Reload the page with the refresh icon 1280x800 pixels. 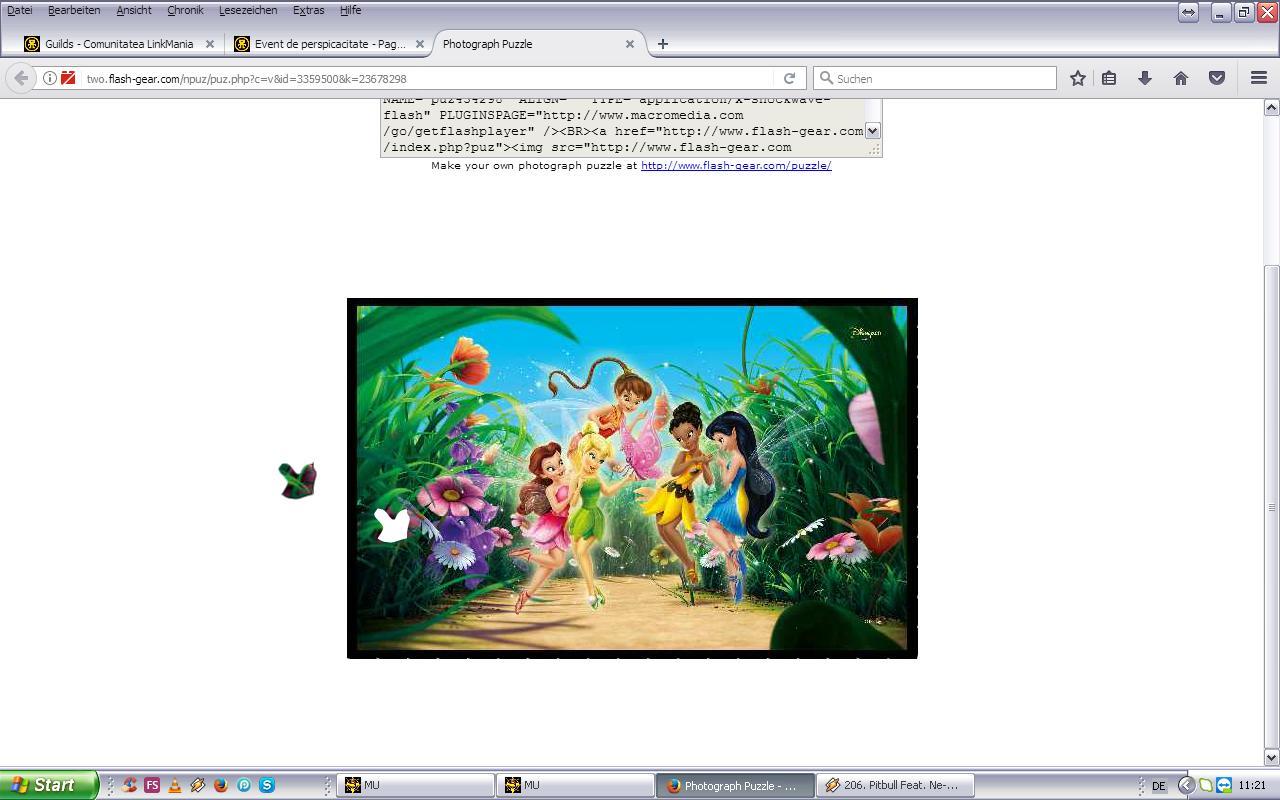tap(789, 78)
